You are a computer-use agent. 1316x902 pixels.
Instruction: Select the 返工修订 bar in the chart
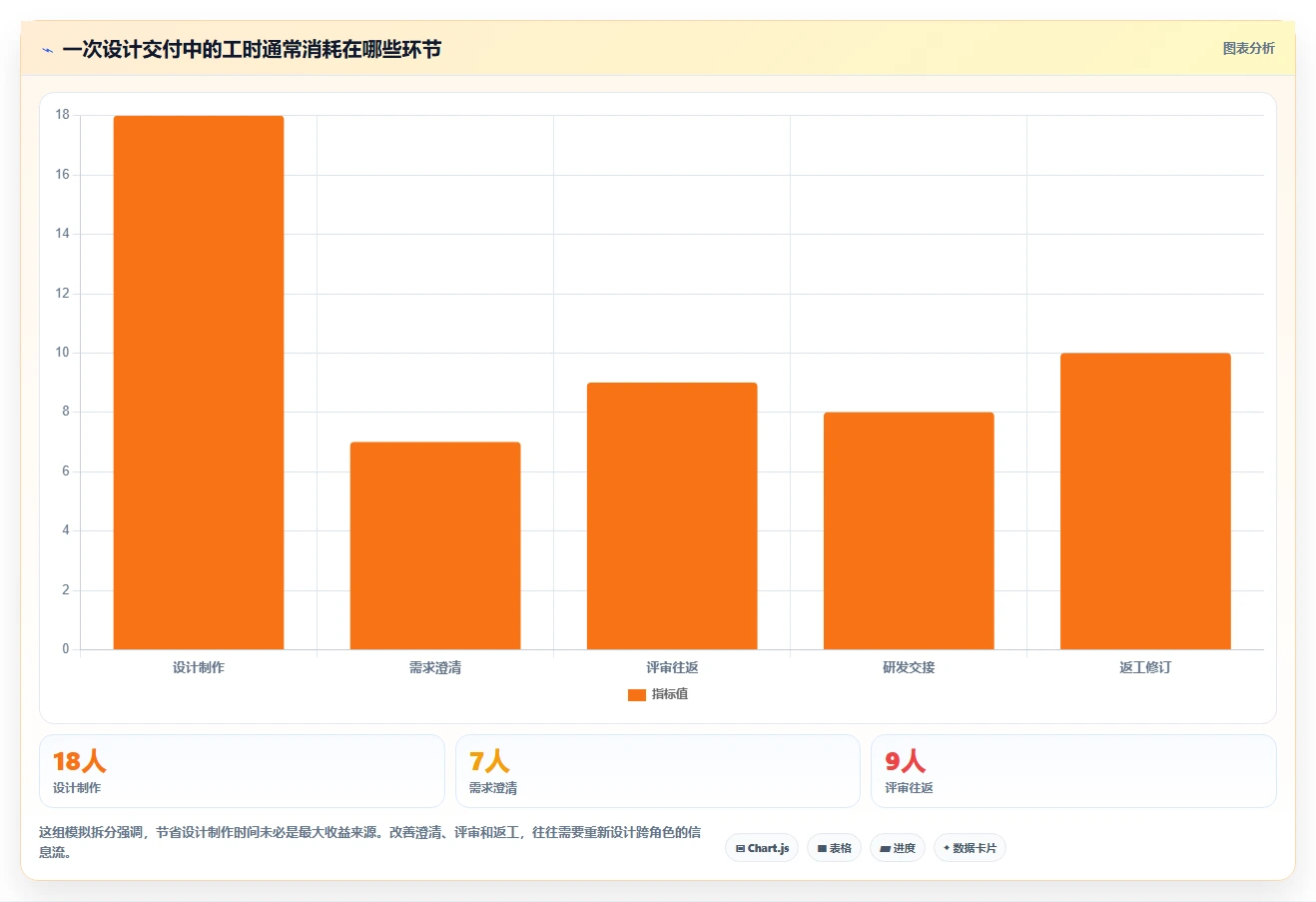click(x=1145, y=501)
